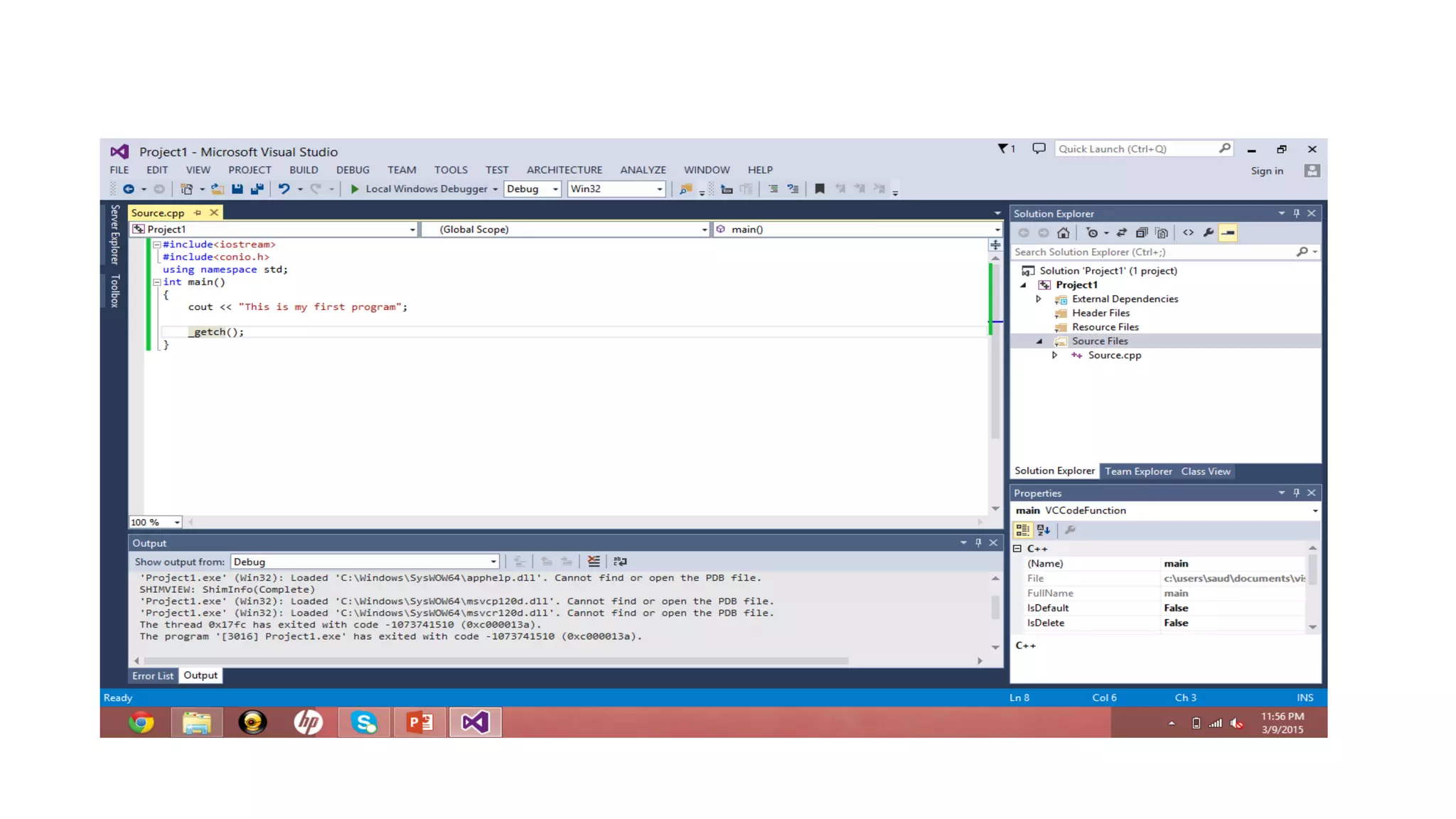Viewport: 1456px width, 819px height.
Task: Open Properties via the wrench icon in Solution Explorer
Action: 1209,233
